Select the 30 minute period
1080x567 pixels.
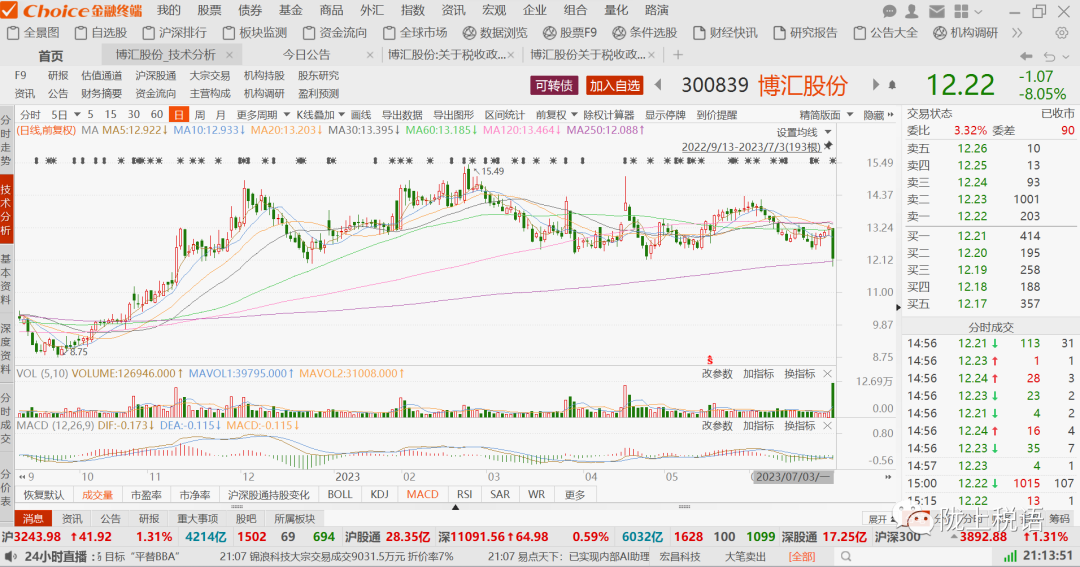pos(134,114)
